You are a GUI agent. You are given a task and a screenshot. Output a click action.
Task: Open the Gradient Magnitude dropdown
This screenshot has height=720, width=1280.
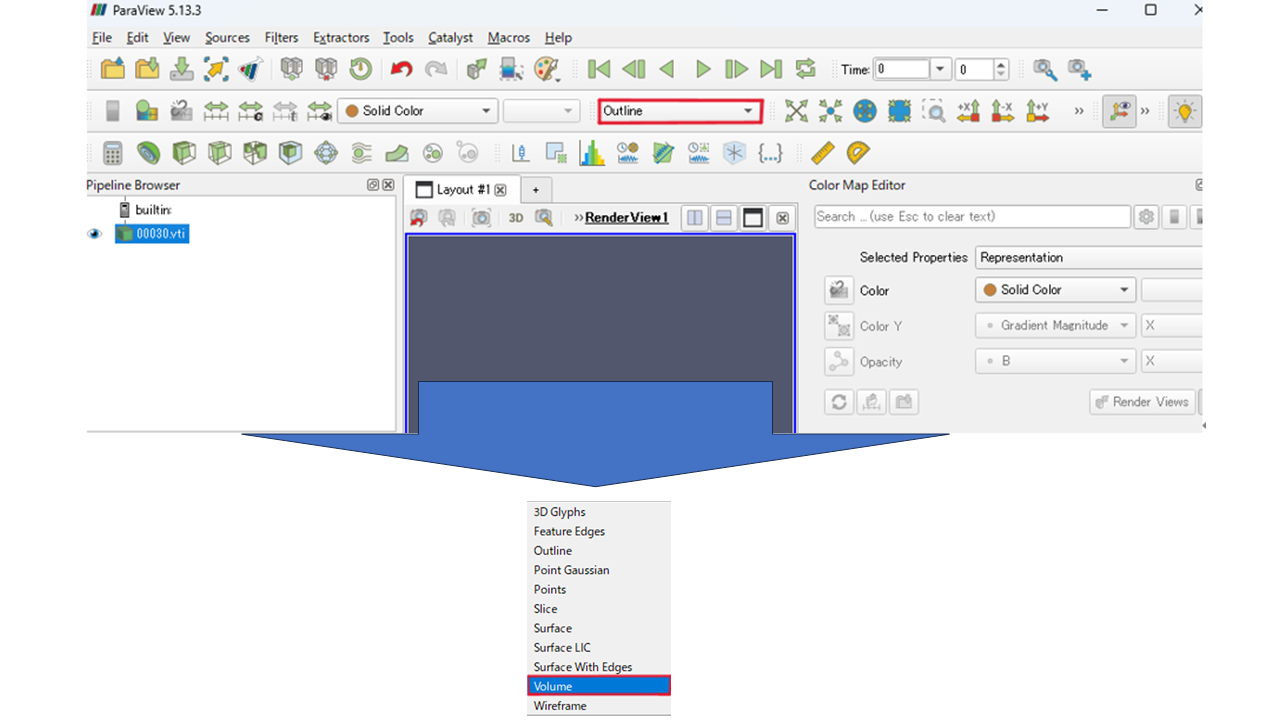tap(1055, 326)
